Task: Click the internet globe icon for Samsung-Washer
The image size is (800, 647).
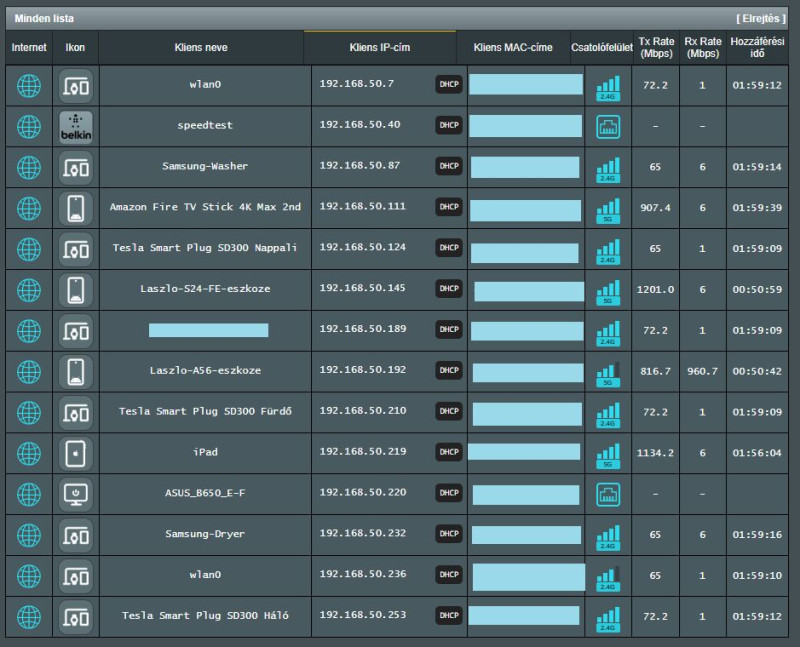Action: click(29, 167)
